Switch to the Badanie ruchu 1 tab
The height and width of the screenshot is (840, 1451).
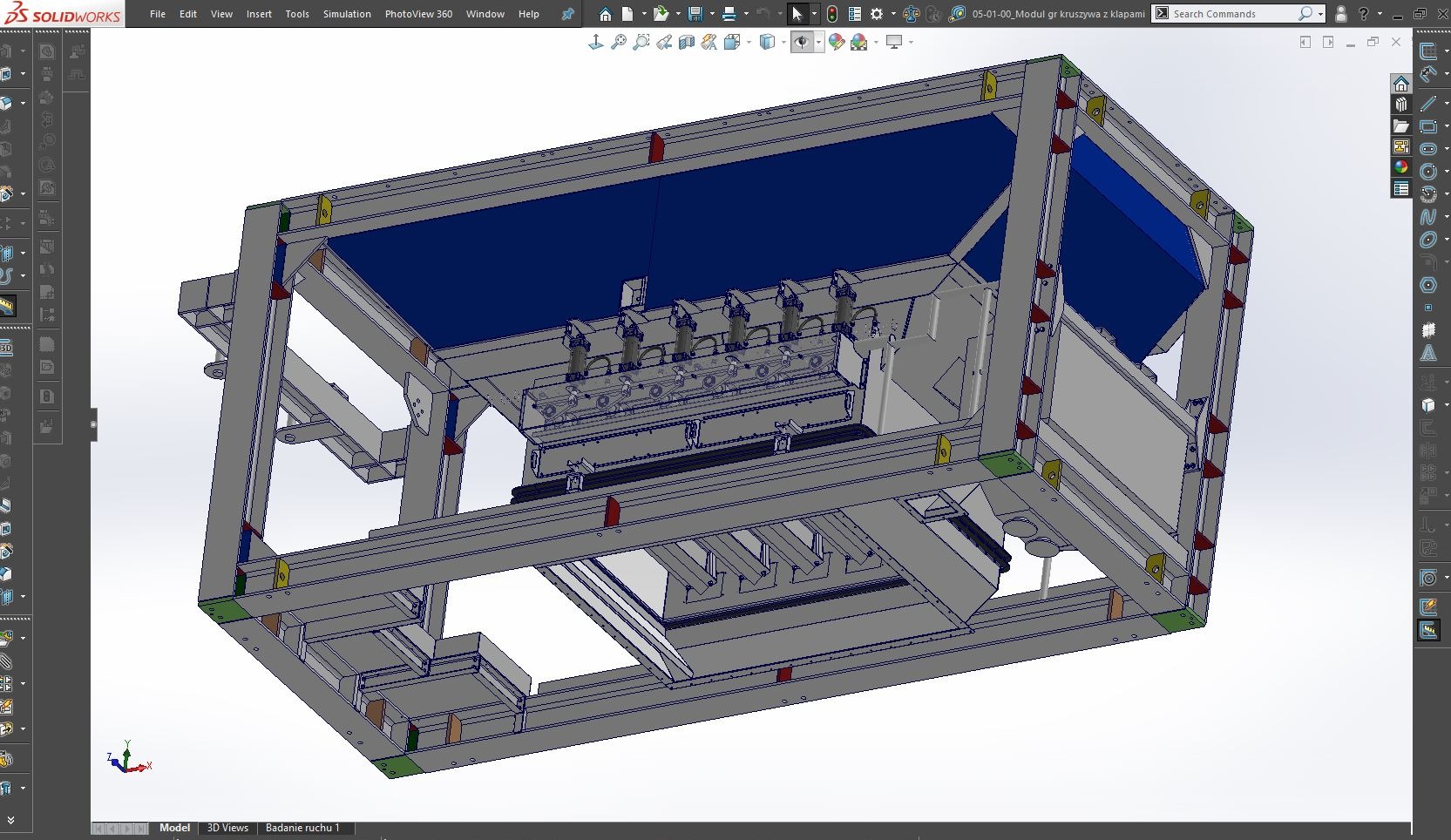click(302, 828)
